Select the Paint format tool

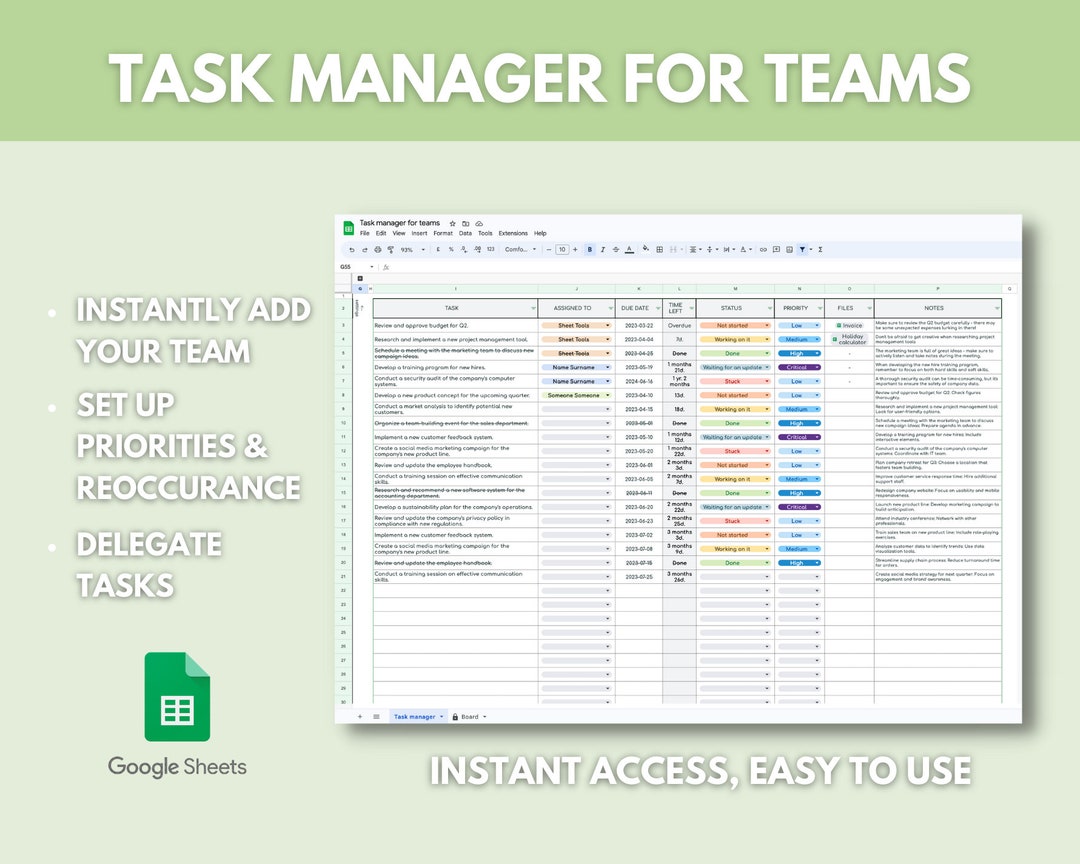click(390, 249)
